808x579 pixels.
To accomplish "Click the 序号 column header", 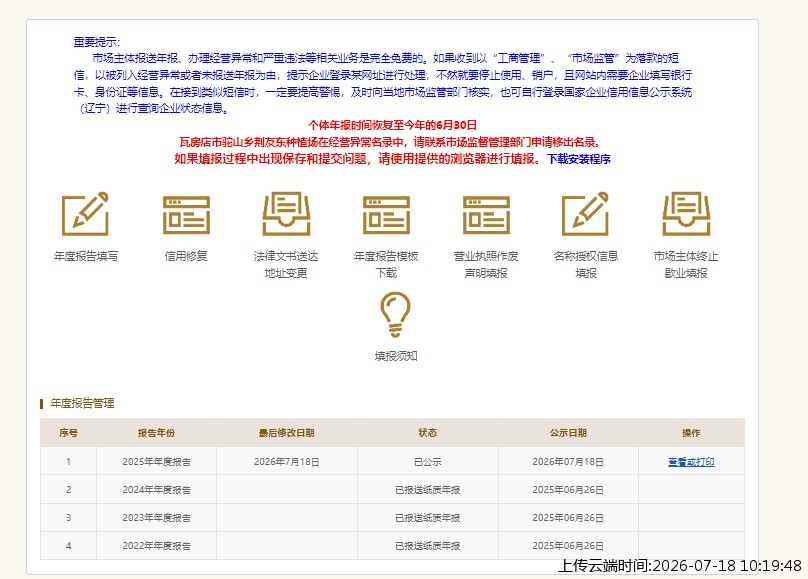I will [x=69, y=433].
